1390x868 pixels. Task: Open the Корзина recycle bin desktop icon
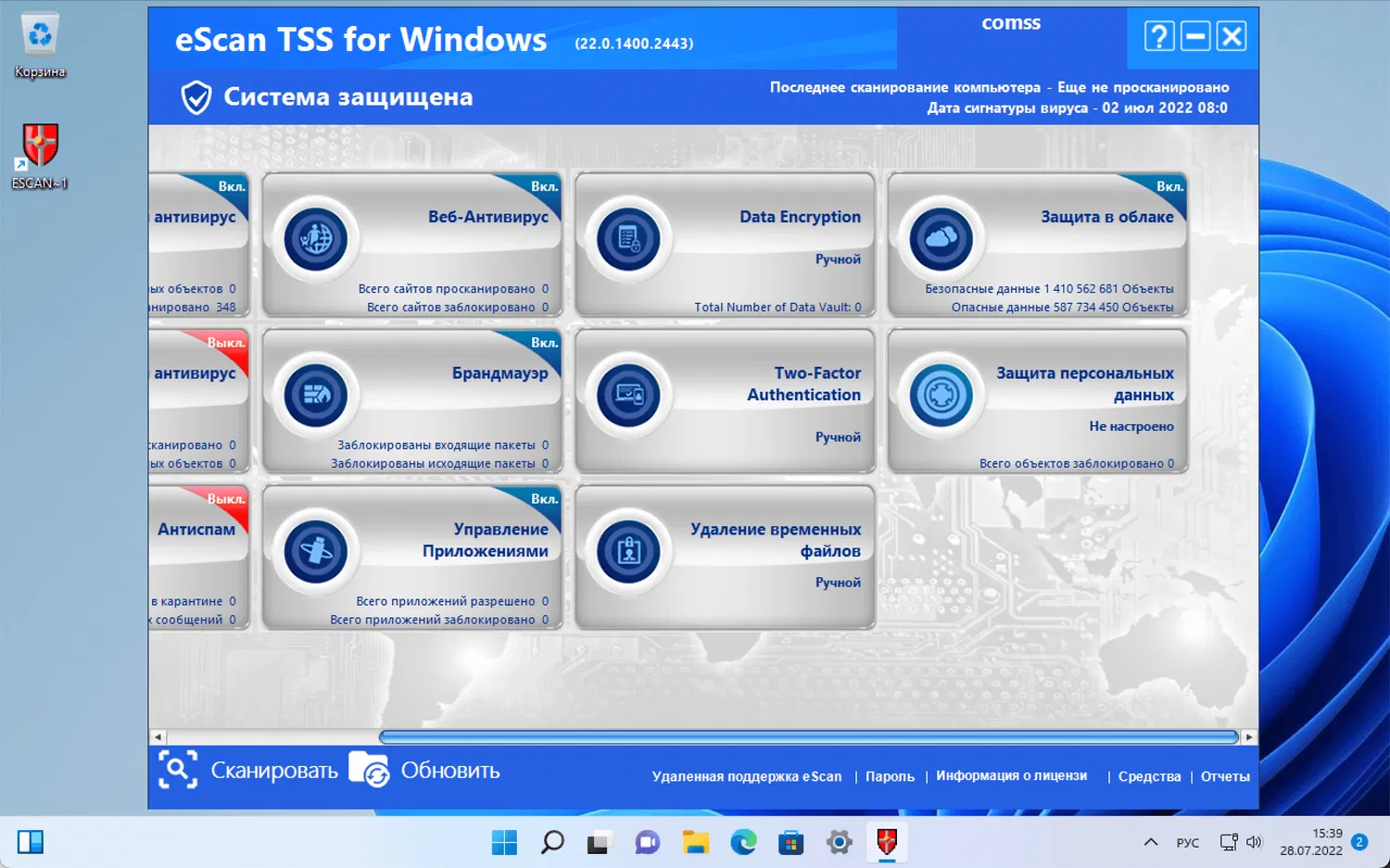[40, 46]
